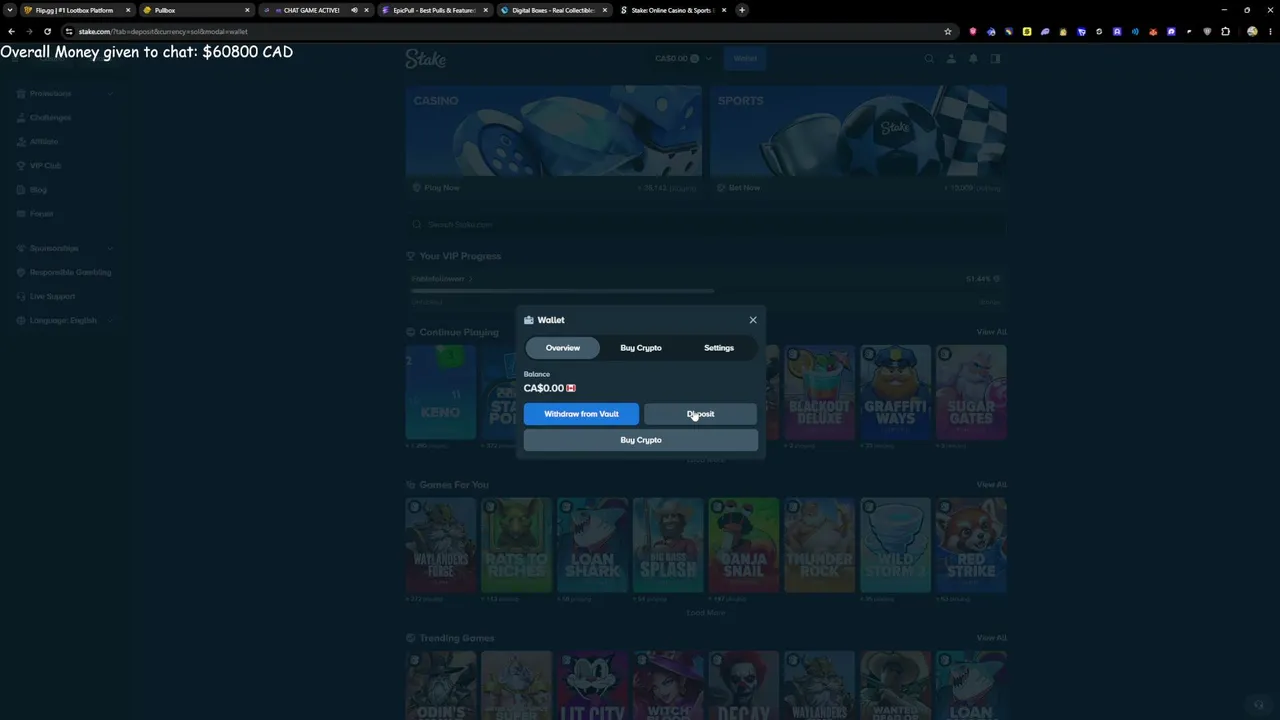The width and height of the screenshot is (1280, 720).
Task: View all Games For You
Action: click(x=991, y=485)
